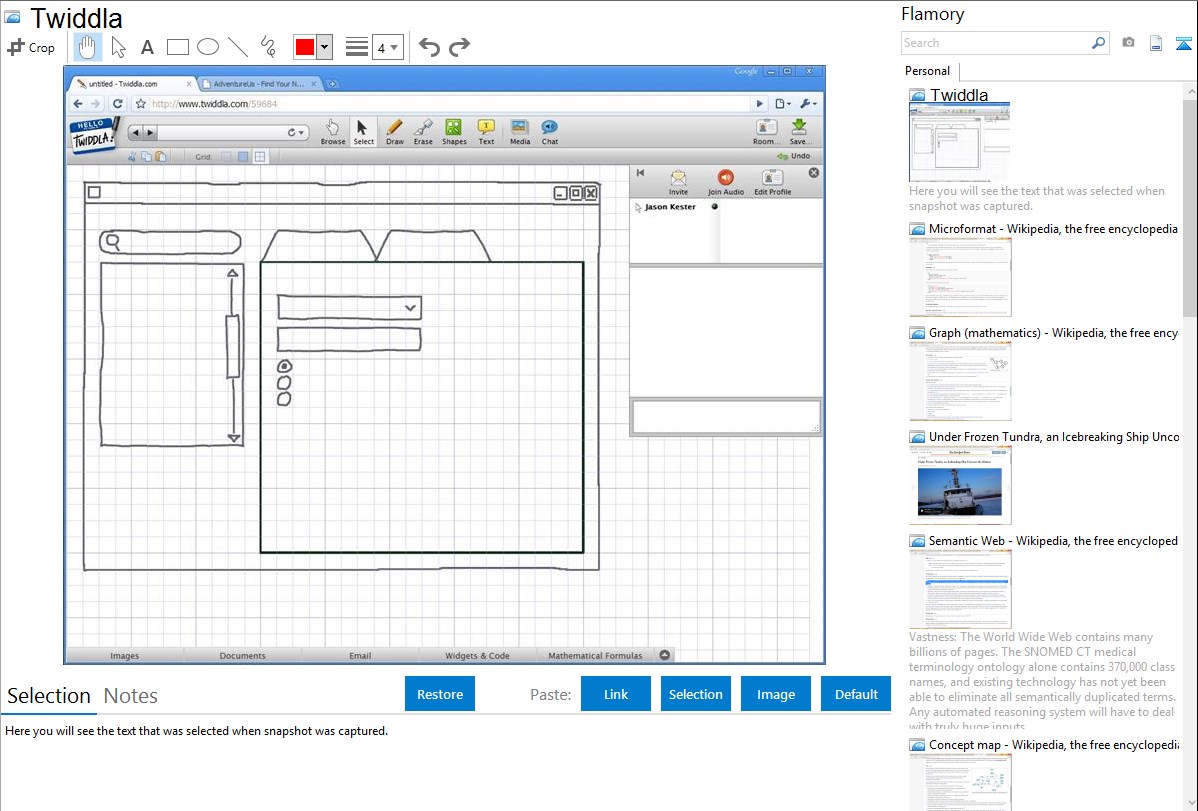
Task: Undo the last annotation
Action: pos(429,47)
